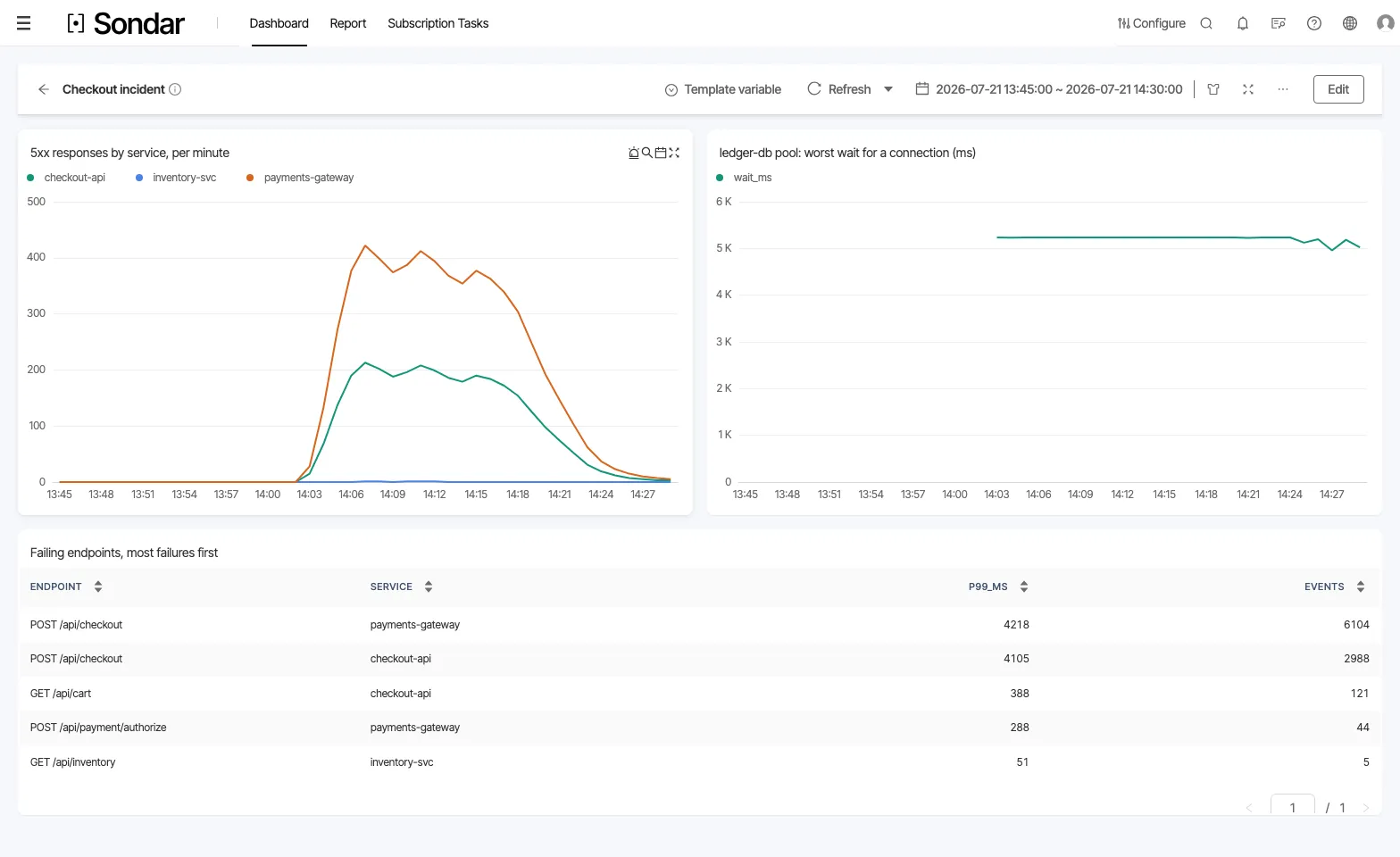Screen dimensions: 1400x857
Task: Open the dashboard time range picker
Action: coord(1049,89)
